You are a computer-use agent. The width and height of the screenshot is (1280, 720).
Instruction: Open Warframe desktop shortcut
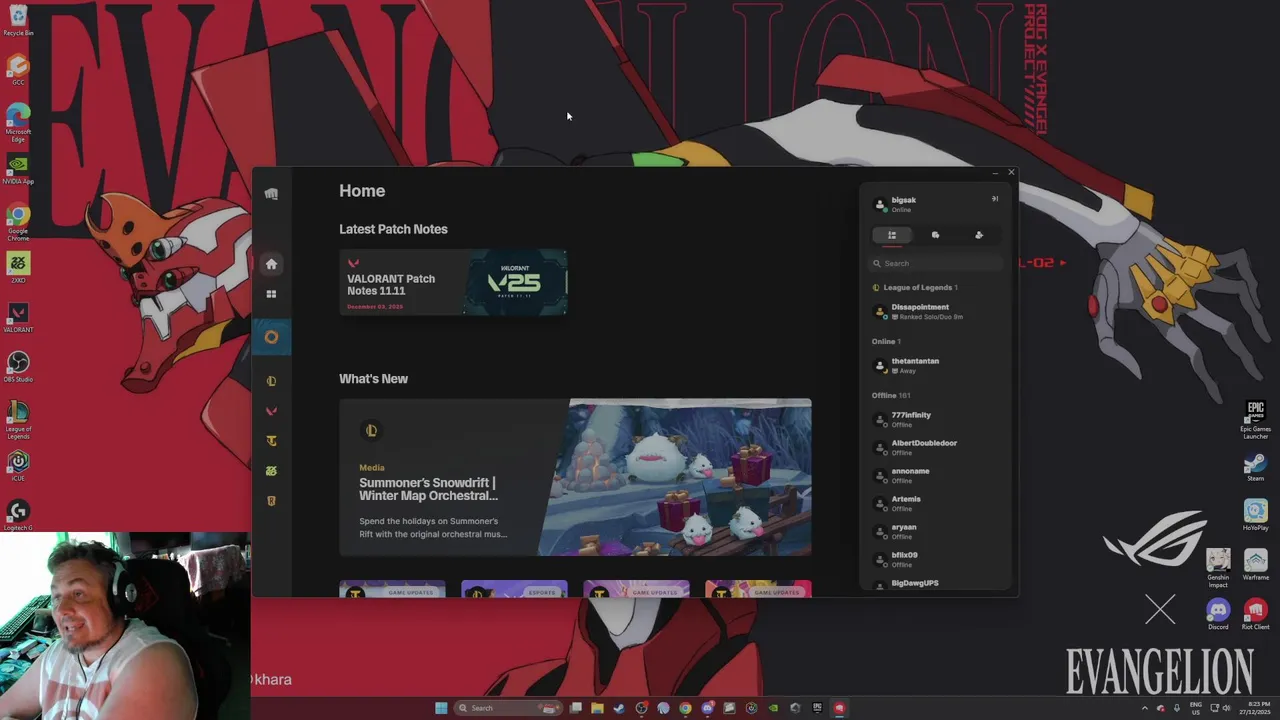pos(1255,564)
